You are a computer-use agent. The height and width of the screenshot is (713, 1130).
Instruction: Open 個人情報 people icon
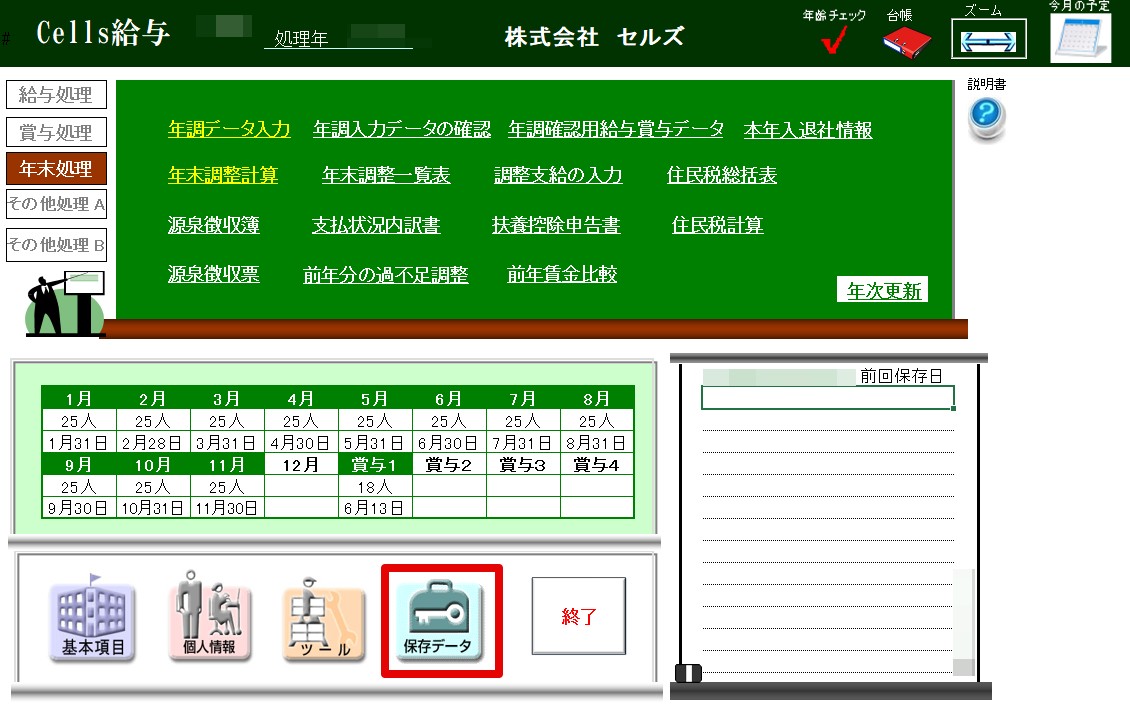(x=209, y=619)
